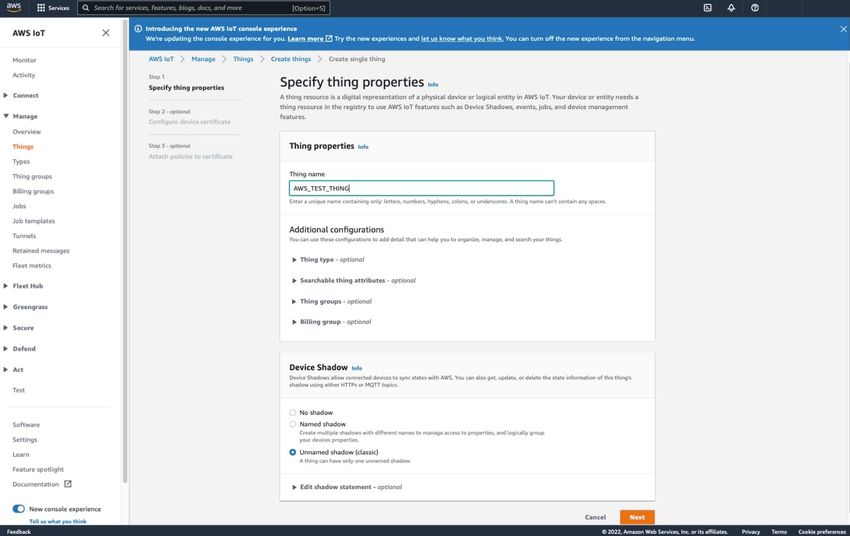Click the sidebar vertical scrollbar

(x=125, y=252)
